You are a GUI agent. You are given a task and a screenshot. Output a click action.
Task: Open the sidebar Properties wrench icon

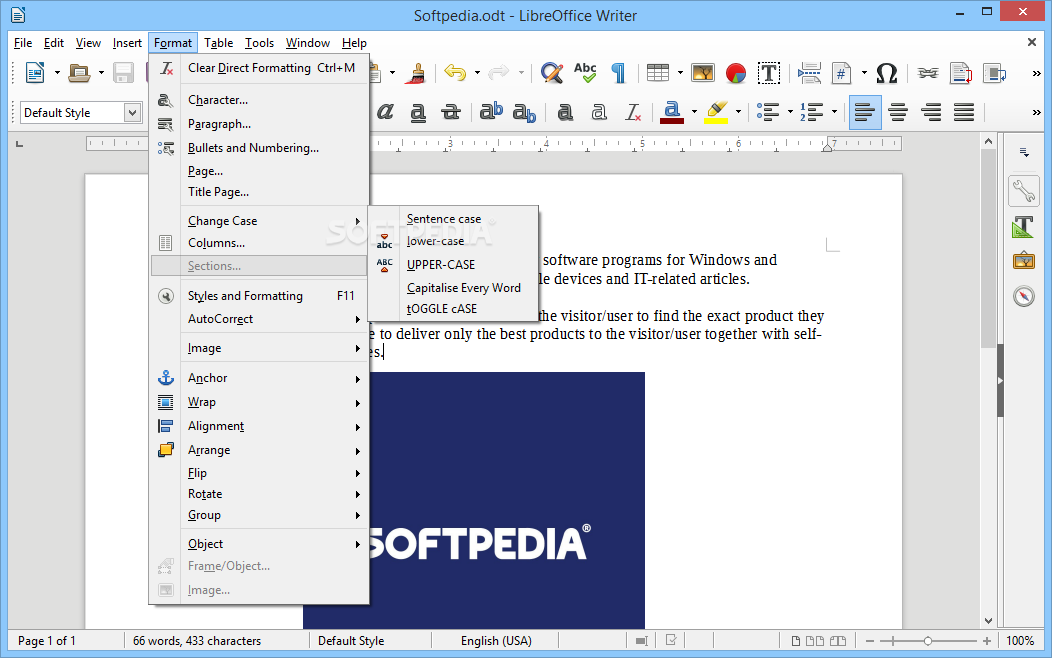[x=1024, y=191]
